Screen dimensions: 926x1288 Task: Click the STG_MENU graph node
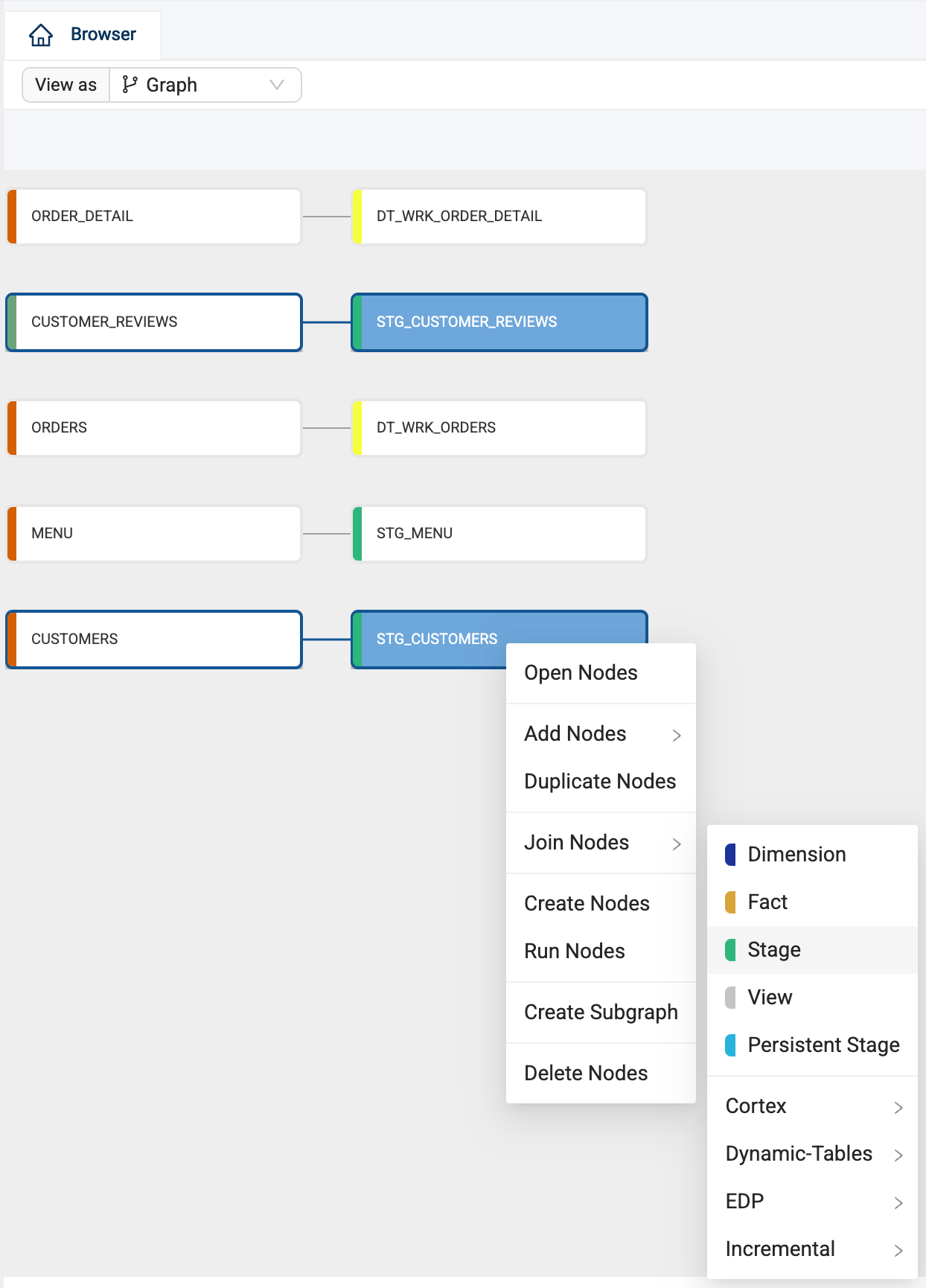click(499, 534)
